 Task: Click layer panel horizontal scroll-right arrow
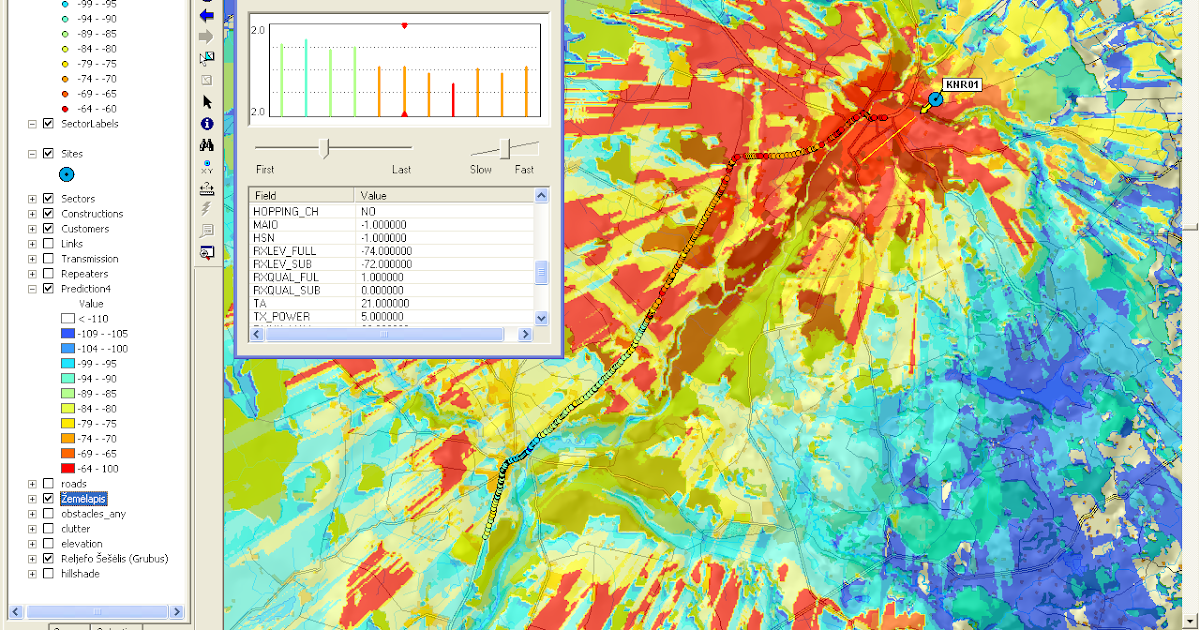click(178, 611)
